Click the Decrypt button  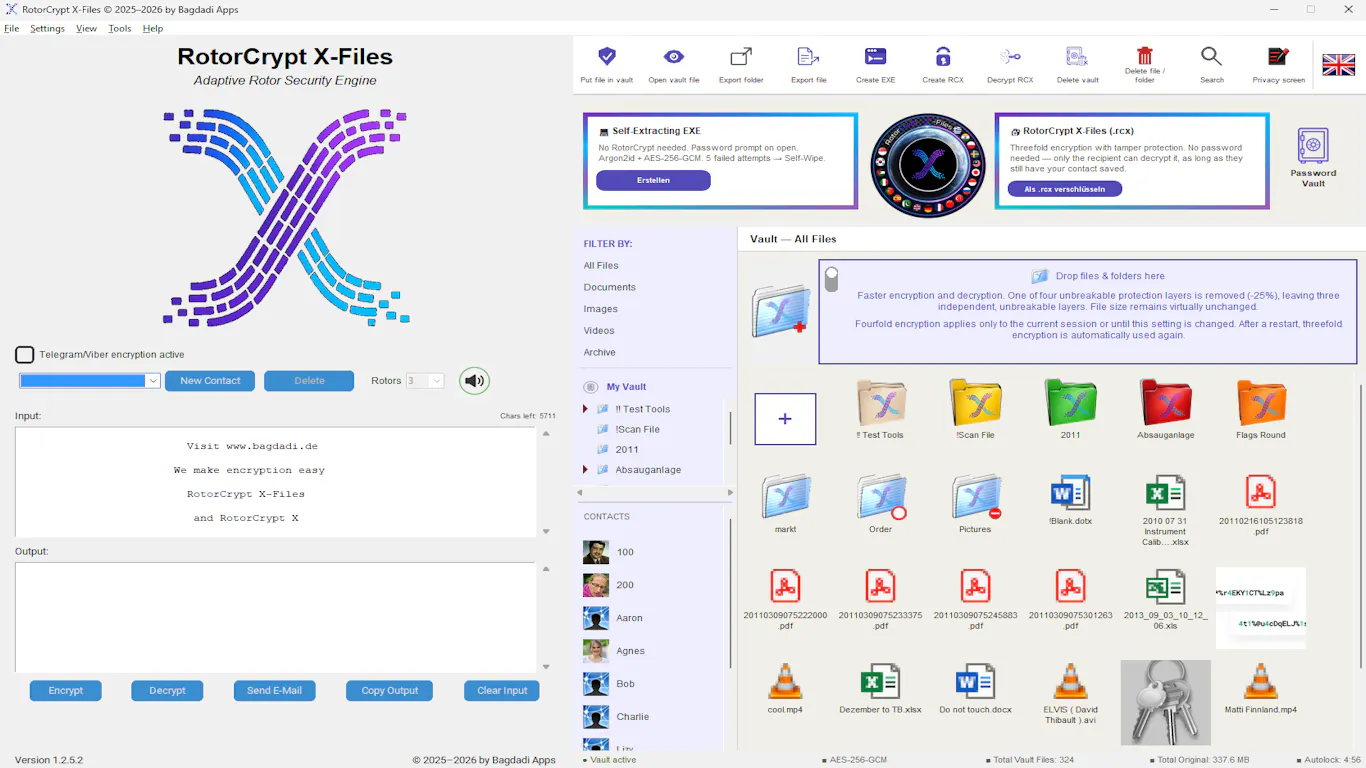[167, 691]
